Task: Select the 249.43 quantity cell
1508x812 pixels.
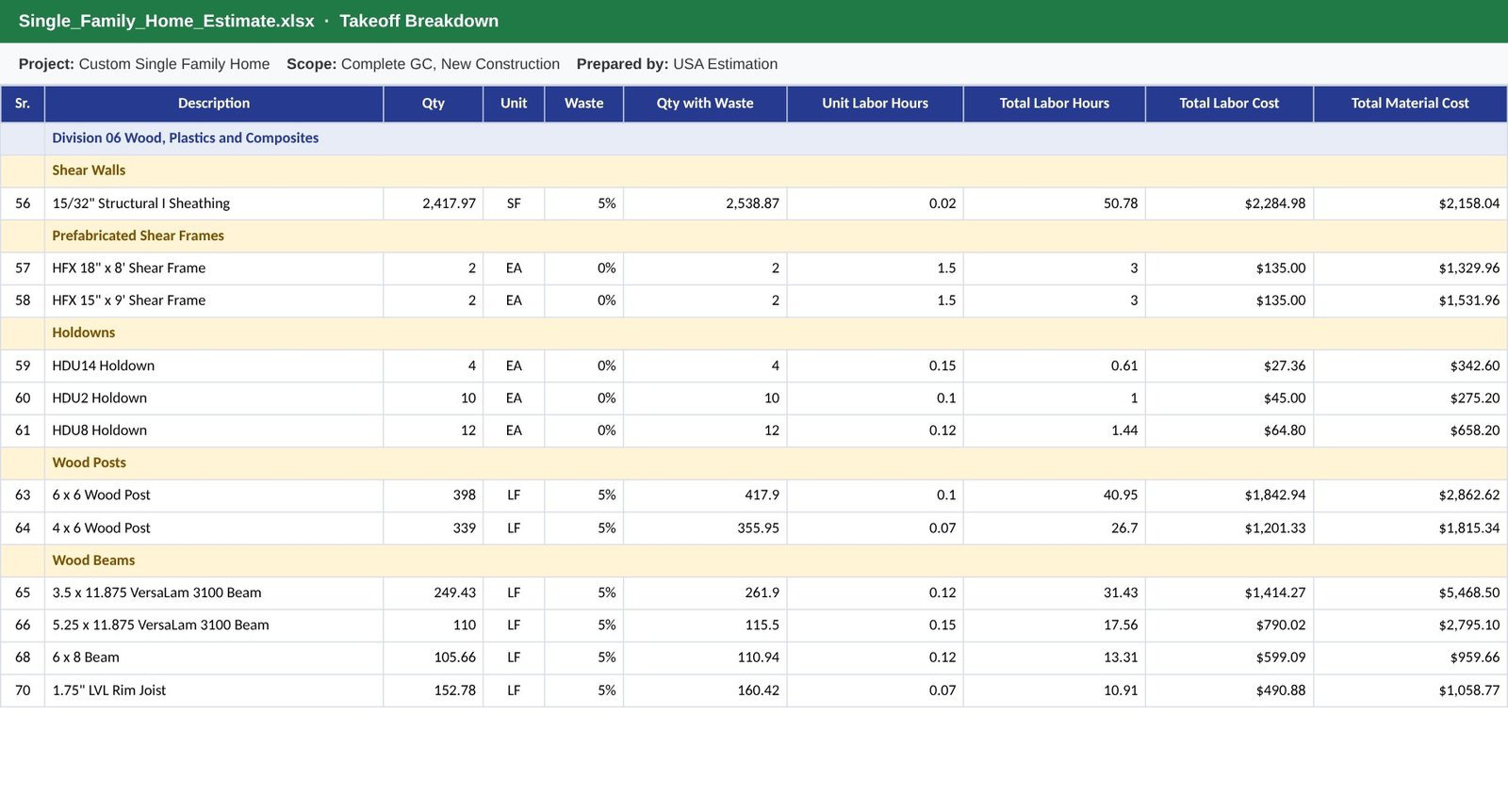Action: tap(434, 593)
